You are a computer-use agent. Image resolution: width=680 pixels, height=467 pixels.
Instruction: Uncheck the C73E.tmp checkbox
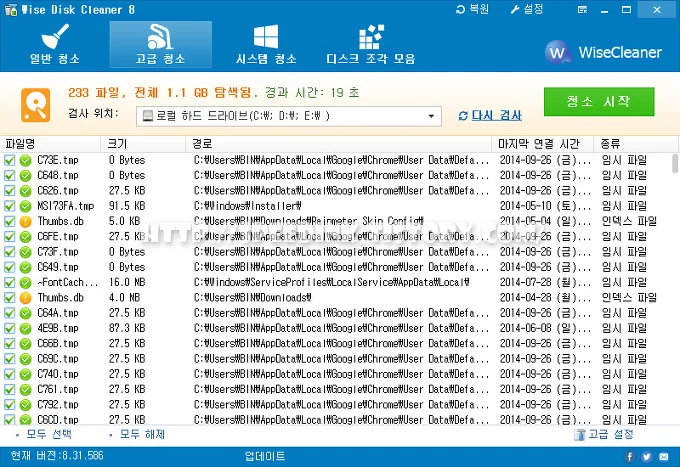[10, 160]
